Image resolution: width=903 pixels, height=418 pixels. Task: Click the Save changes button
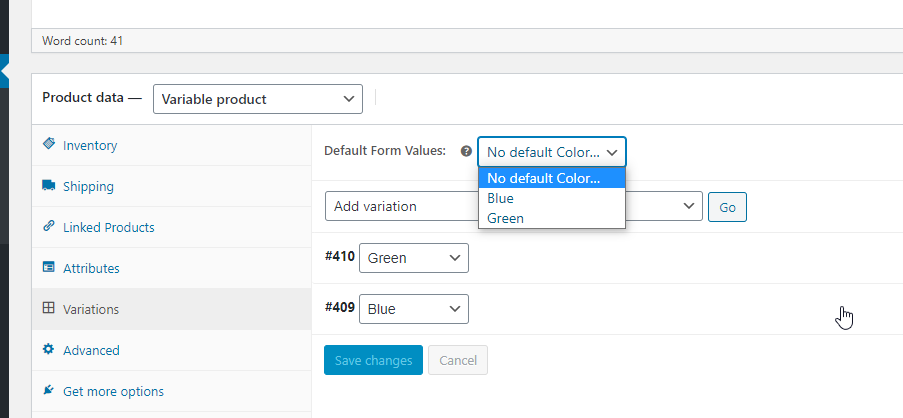click(373, 360)
